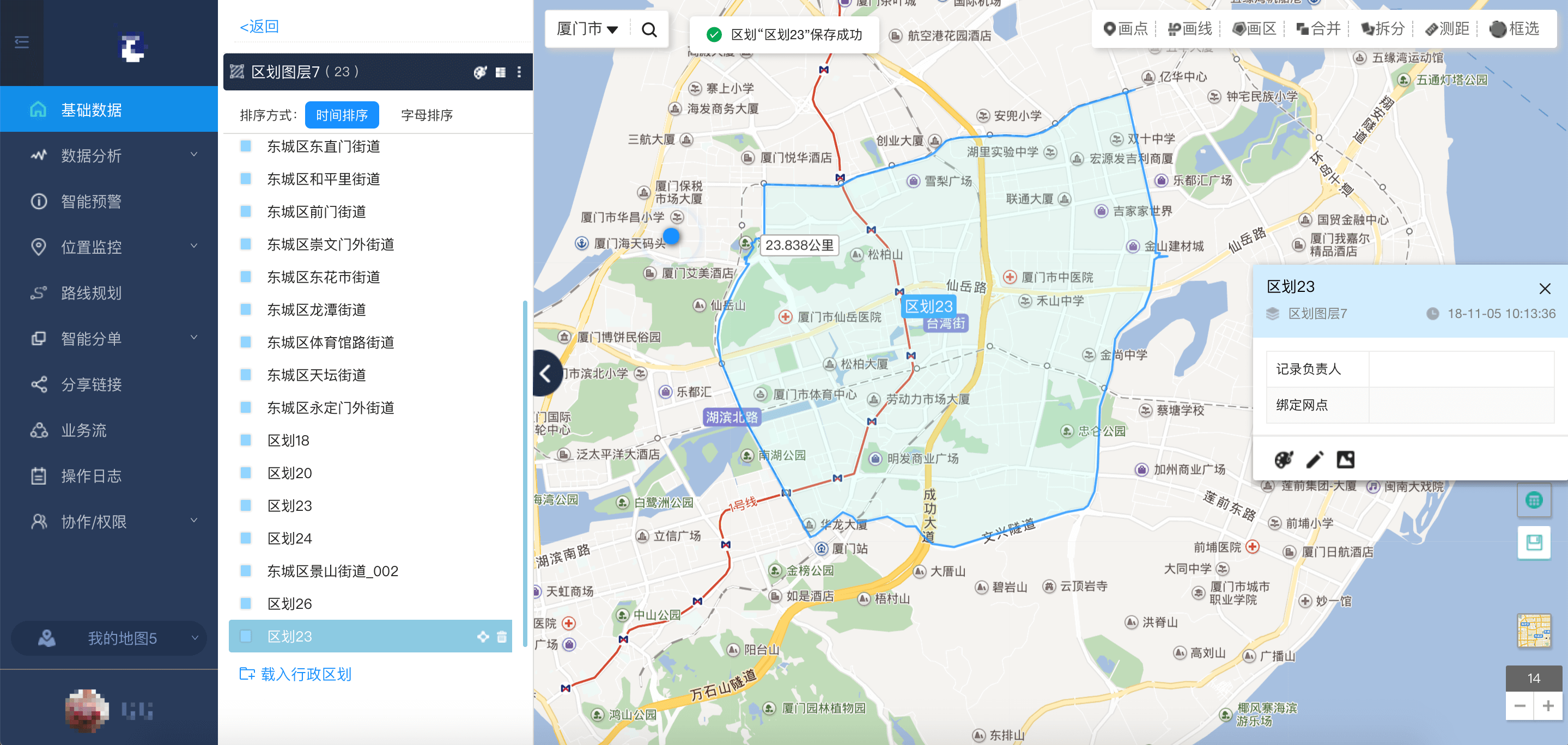Image resolution: width=1568 pixels, height=745 pixels.
Task: Activate the 合并 merge tool
Action: pyautogui.click(x=1318, y=29)
